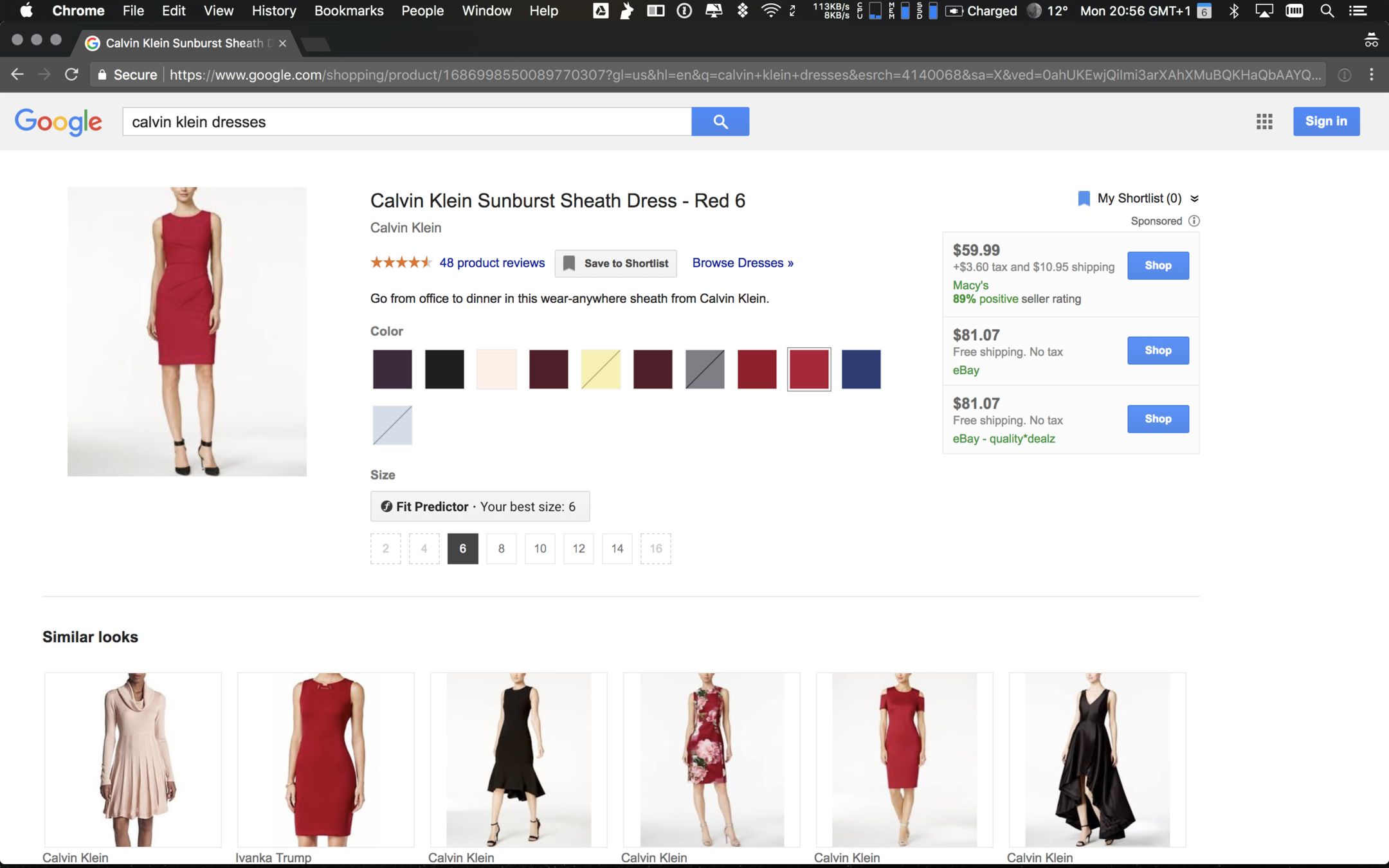Open the Ivanka Trump red dress thumbnail
This screenshot has width=1389, height=868.
pos(325,759)
